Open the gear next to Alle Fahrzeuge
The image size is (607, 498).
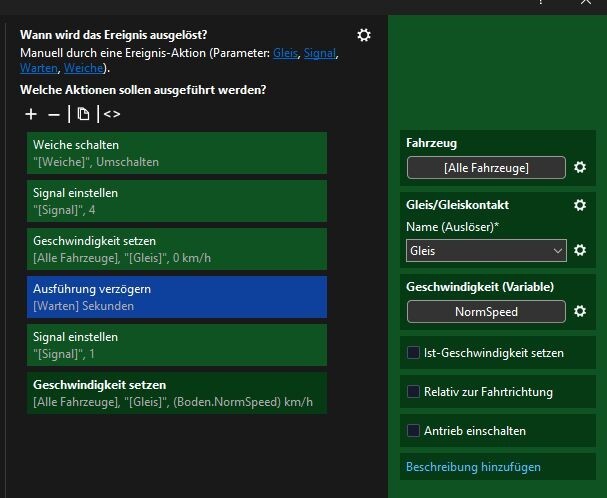(x=580, y=167)
